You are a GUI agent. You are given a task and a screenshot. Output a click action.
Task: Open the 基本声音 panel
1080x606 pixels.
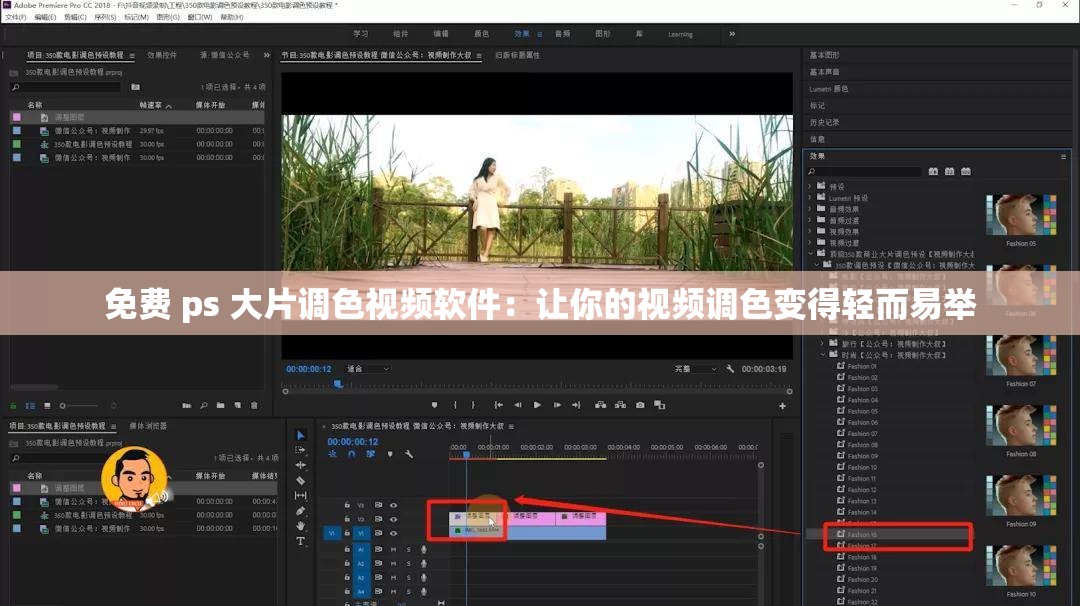pyautogui.click(x=824, y=72)
